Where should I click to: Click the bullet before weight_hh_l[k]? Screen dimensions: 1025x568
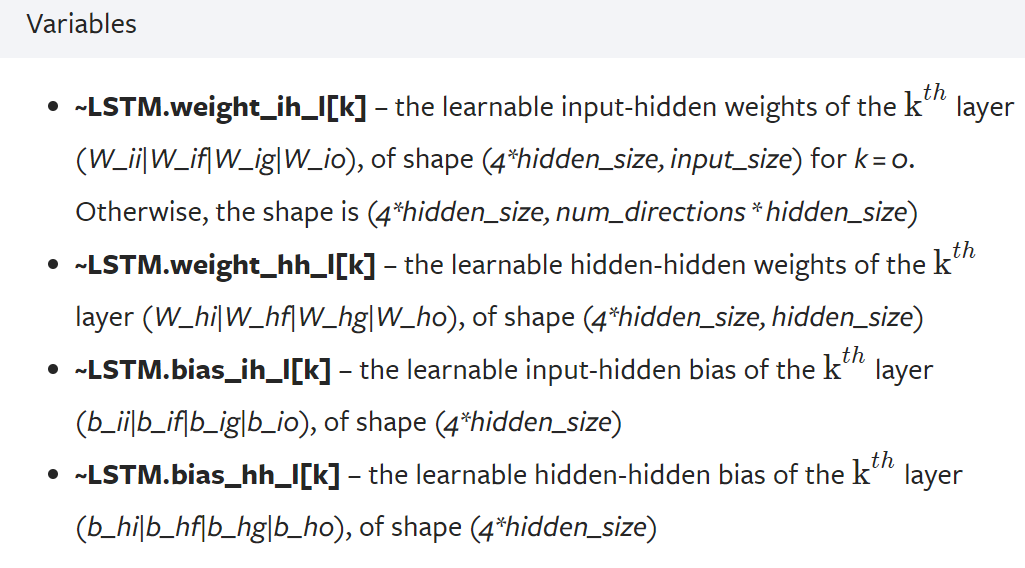point(53,265)
